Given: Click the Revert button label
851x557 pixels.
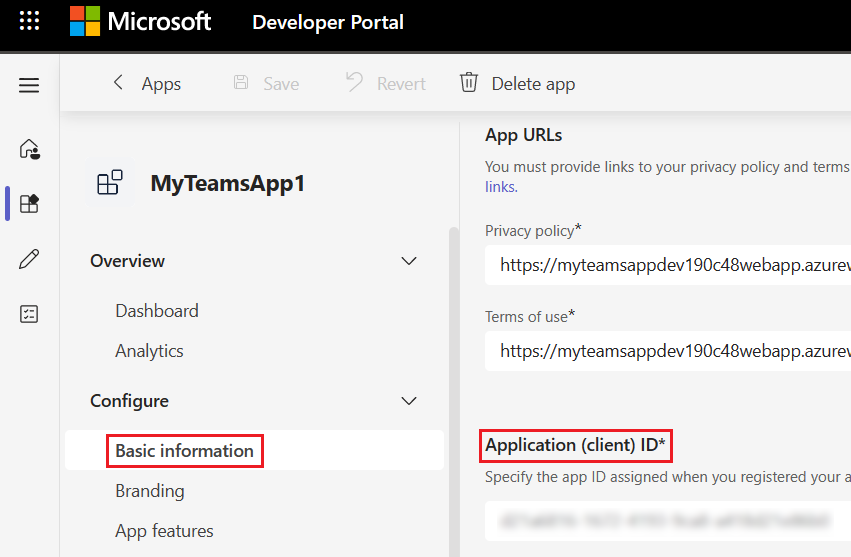Looking at the screenshot, I should (x=401, y=84).
